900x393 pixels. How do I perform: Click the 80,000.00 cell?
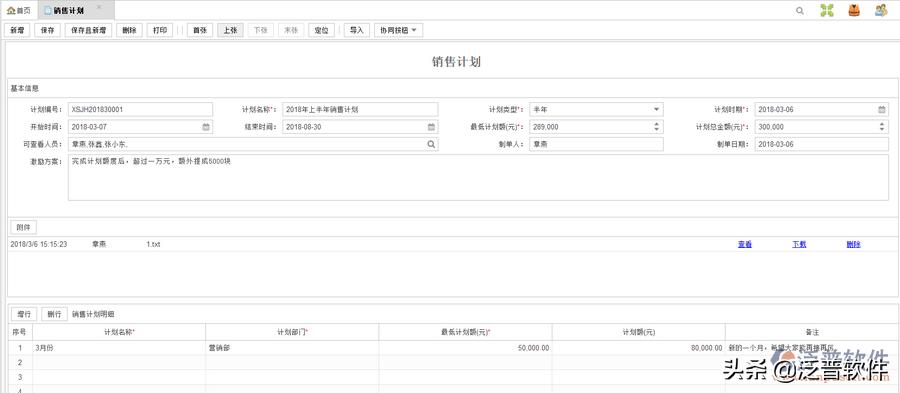(639, 348)
